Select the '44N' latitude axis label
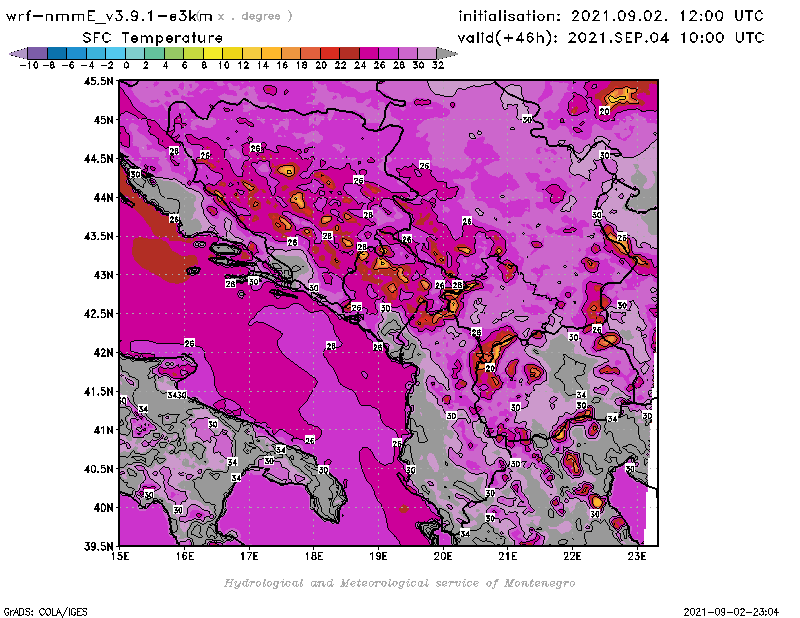Viewport: 800px width, 618px height. click(x=103, y=197)
